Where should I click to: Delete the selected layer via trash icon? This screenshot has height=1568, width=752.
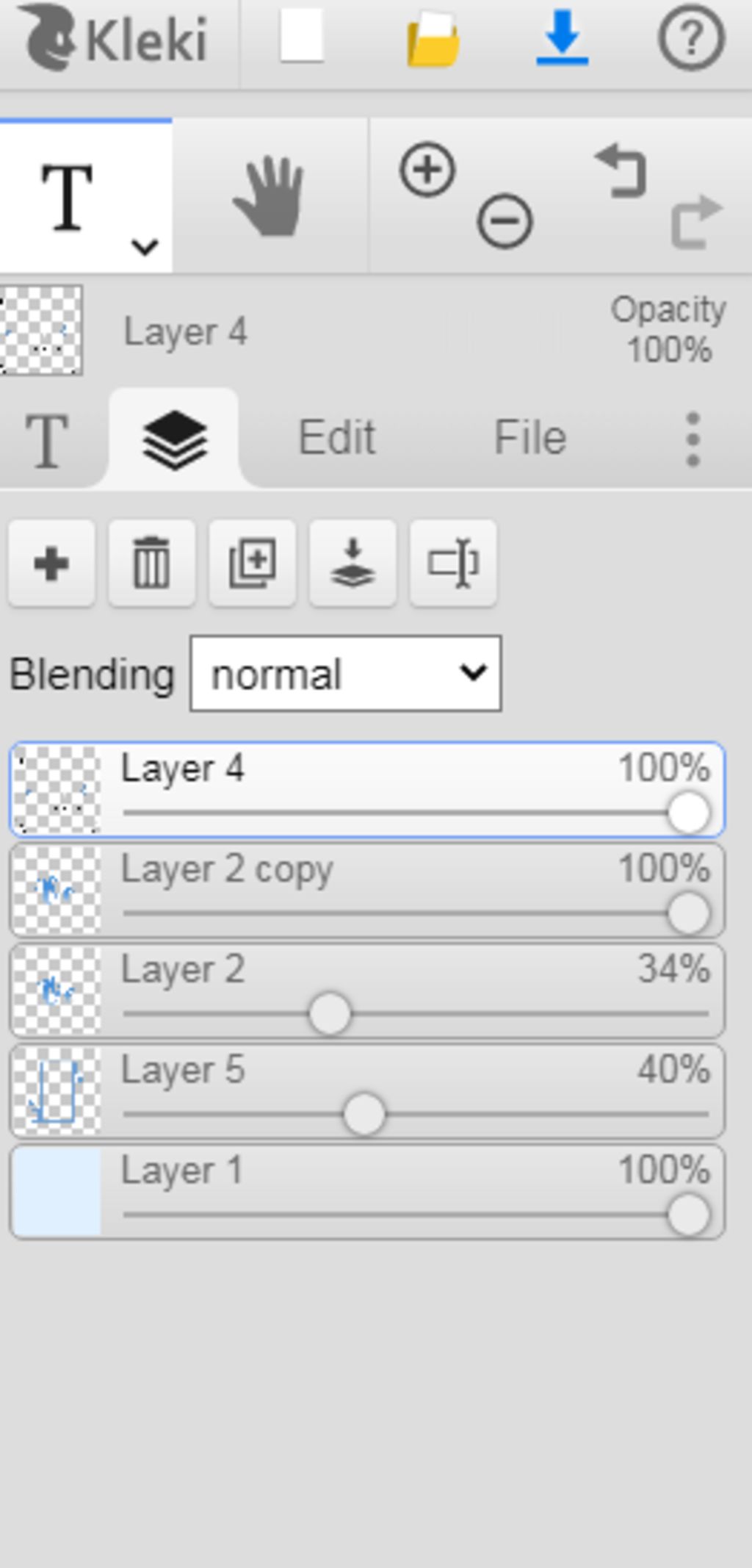point(151,564)
